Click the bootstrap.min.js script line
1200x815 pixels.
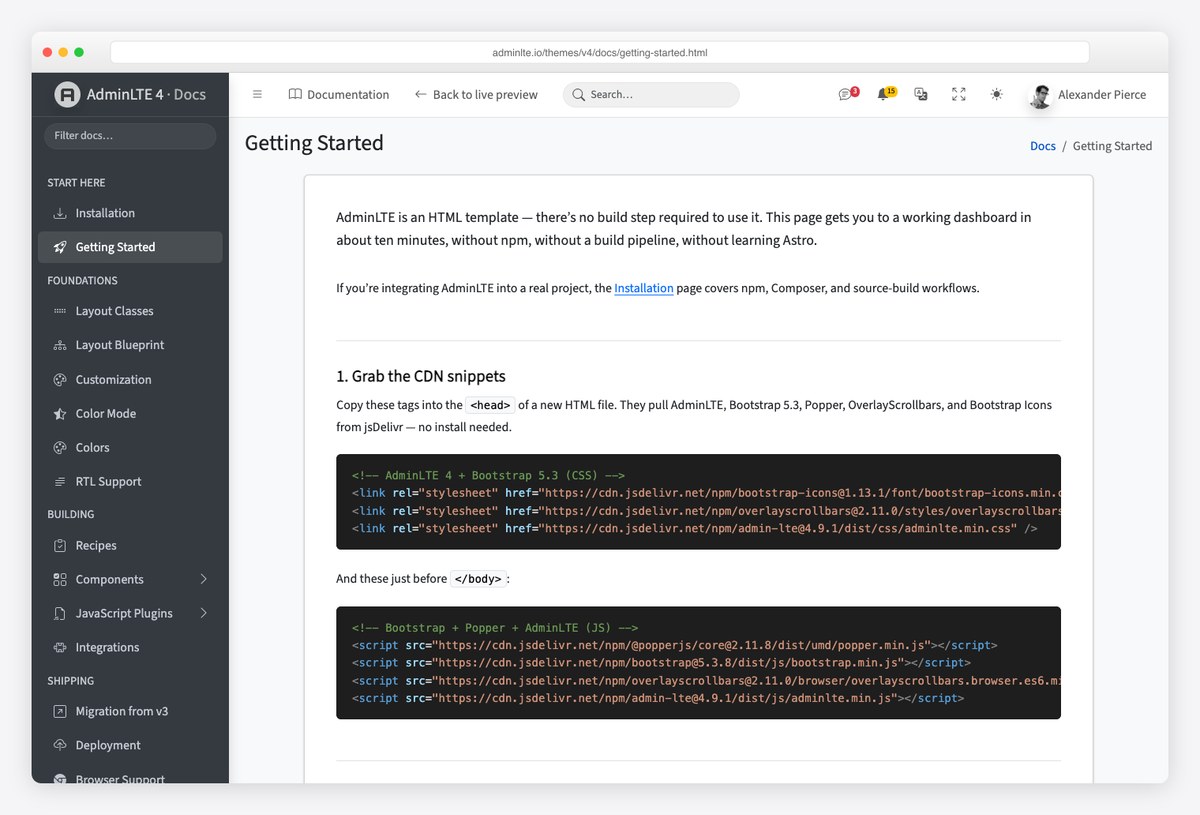661,662
